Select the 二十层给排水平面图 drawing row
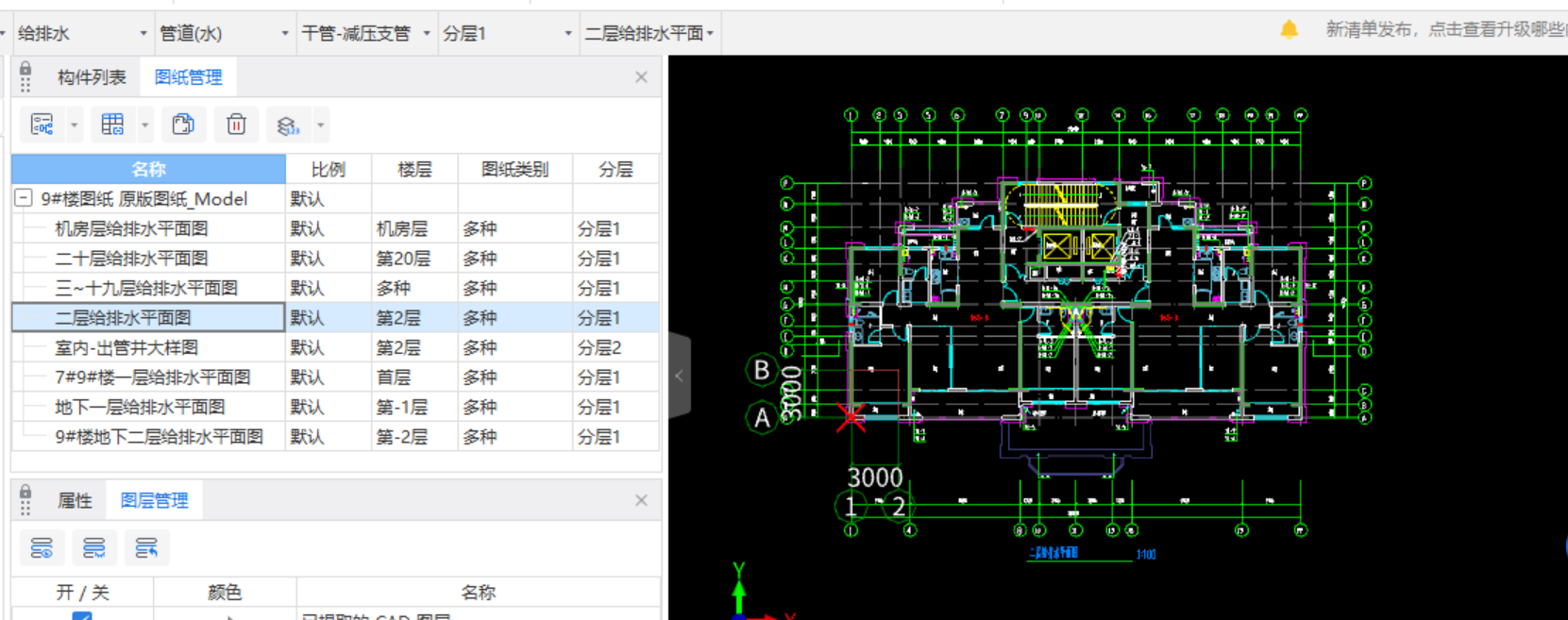The height and width of the screenshot is (620, 1568). point(335,258)
